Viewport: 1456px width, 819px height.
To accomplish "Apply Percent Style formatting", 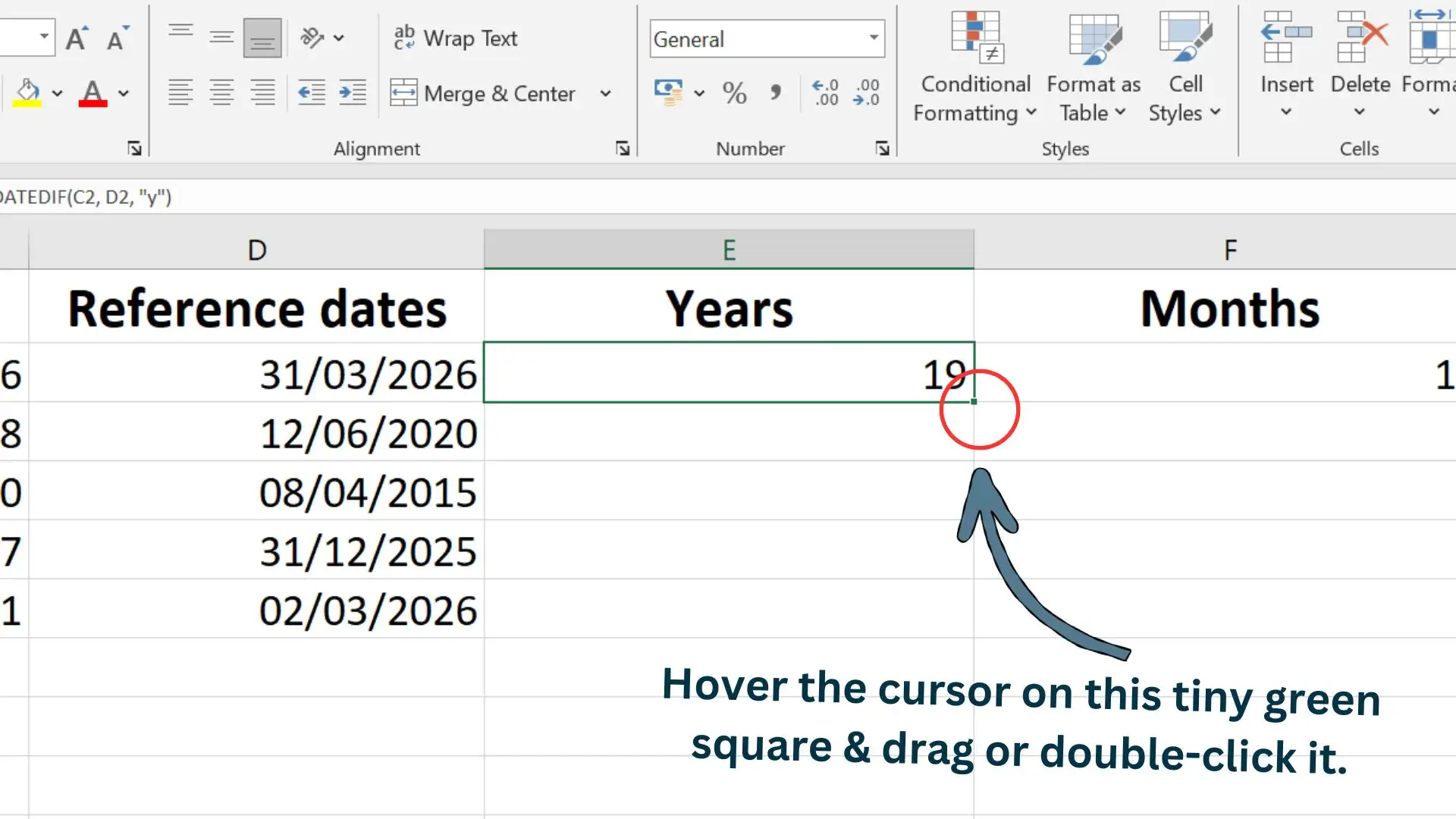I will click(733, 93).
